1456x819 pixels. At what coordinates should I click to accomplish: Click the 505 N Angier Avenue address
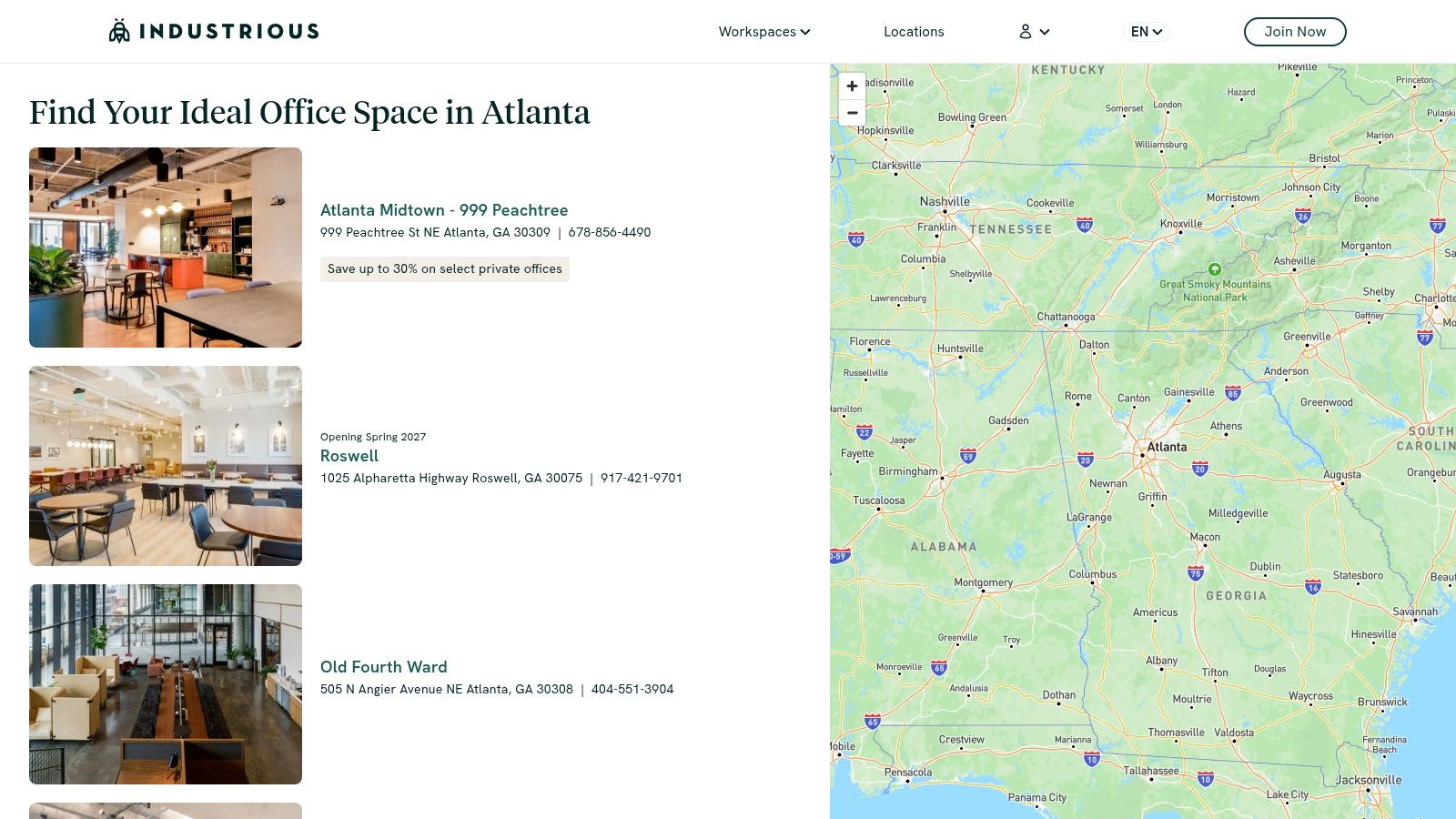pyautogui.click(x=447, y=690)
